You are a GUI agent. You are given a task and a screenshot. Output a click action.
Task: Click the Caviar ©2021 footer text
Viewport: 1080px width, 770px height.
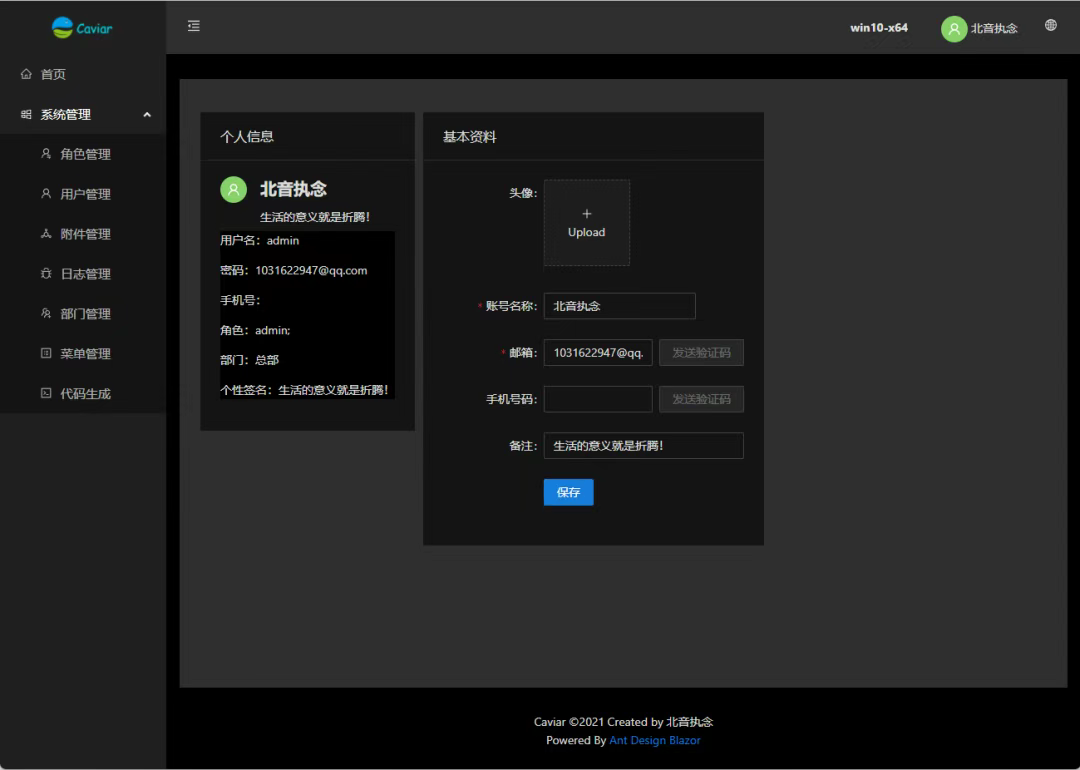click(x=623, y=722)
